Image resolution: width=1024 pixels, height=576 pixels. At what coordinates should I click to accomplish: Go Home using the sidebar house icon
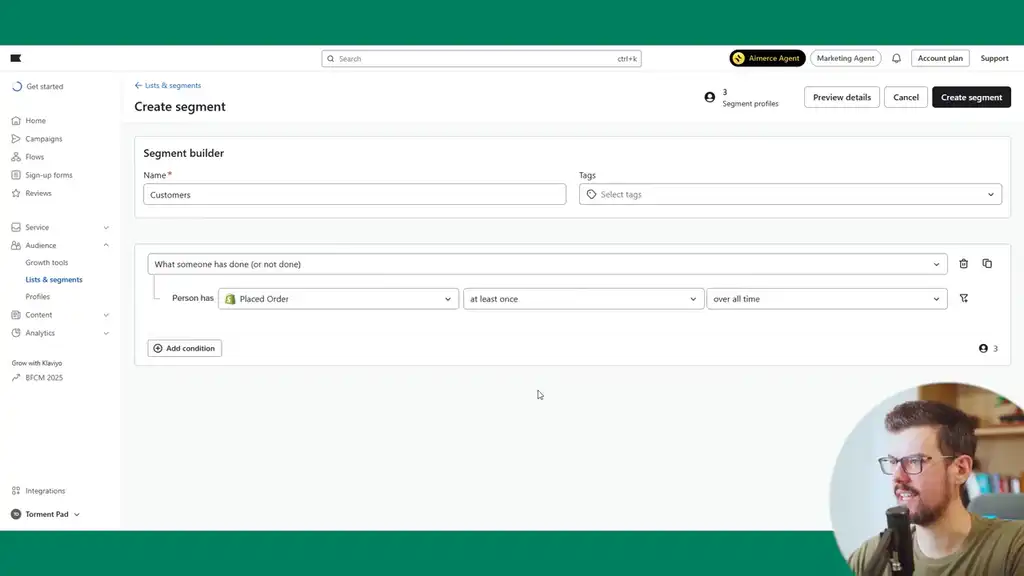point(15,120)
